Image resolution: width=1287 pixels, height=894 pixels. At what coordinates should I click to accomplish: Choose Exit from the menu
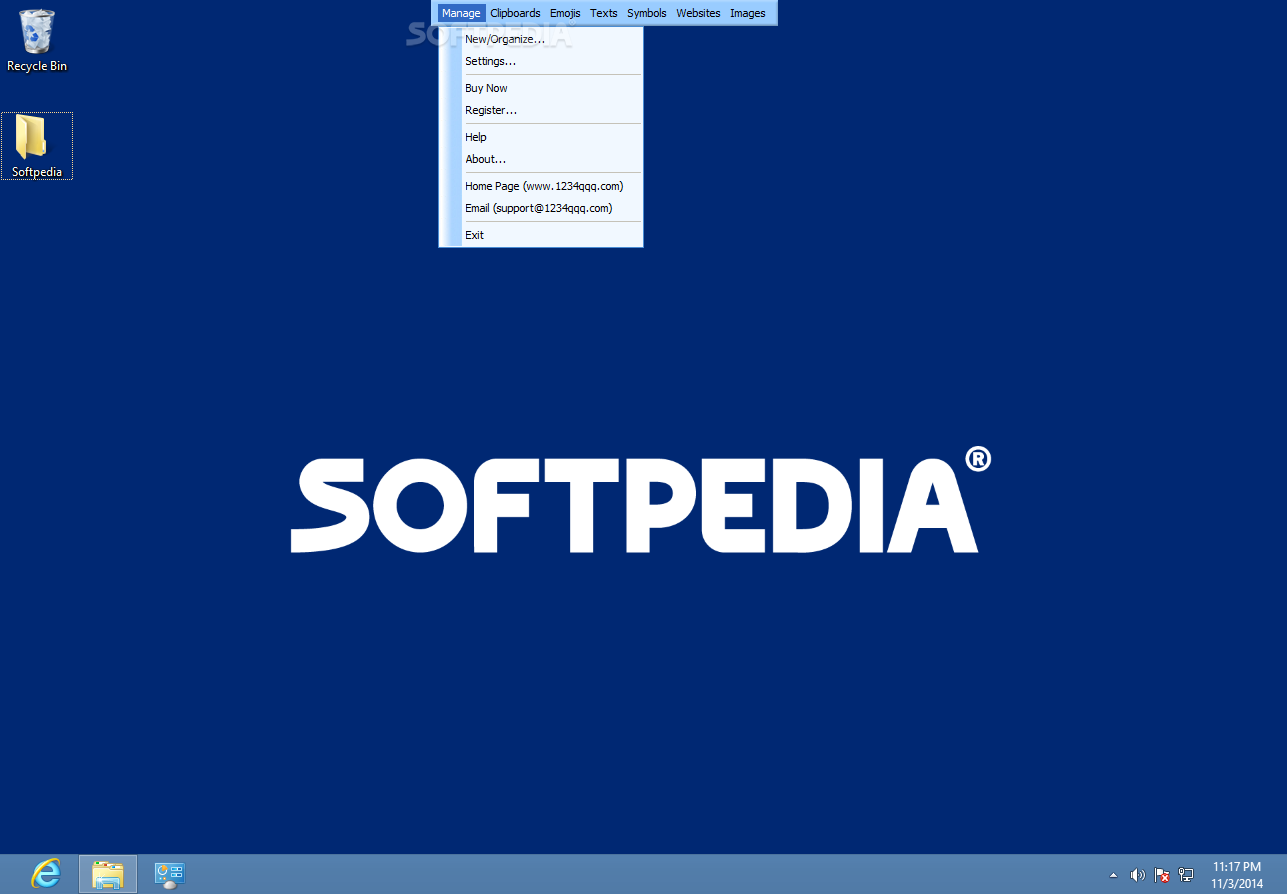tap(541, 235)
